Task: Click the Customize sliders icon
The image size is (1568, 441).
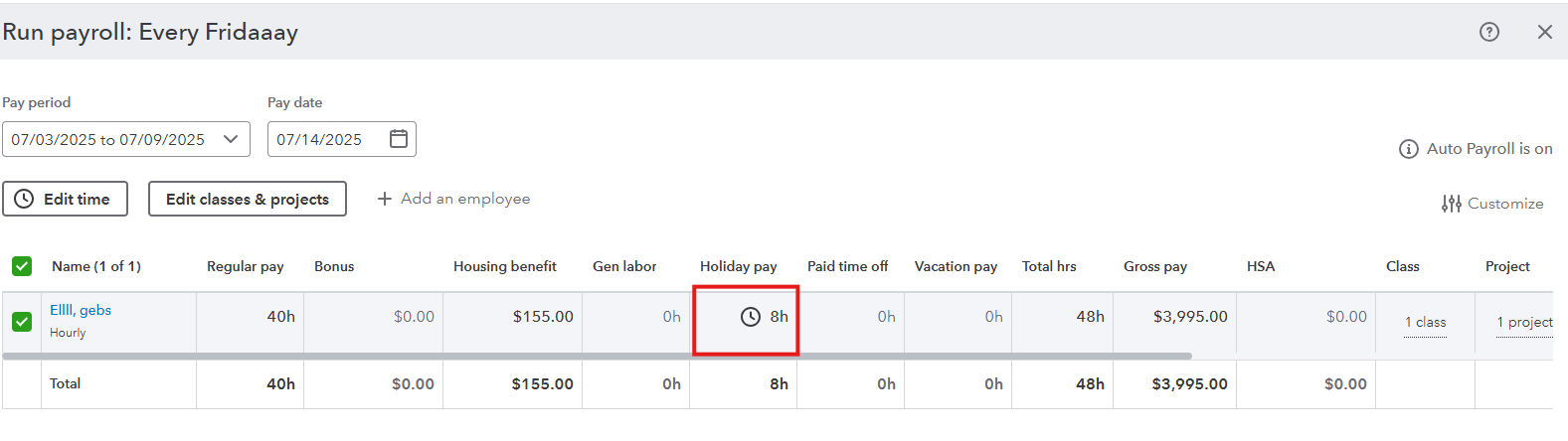Action: point(1452,204)
